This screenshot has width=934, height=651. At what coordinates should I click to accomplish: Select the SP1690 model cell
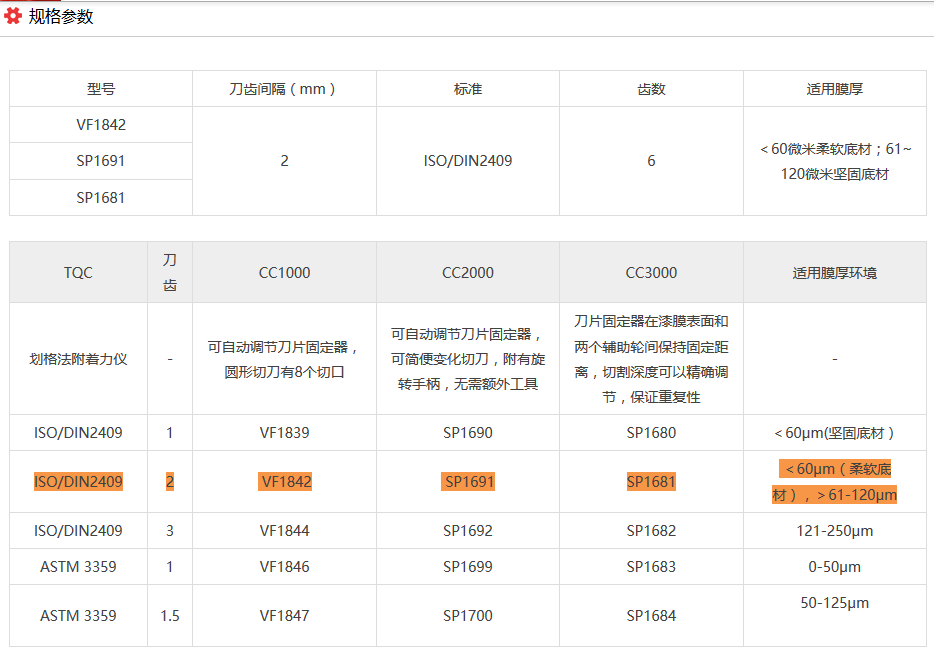tap(468, 433)
